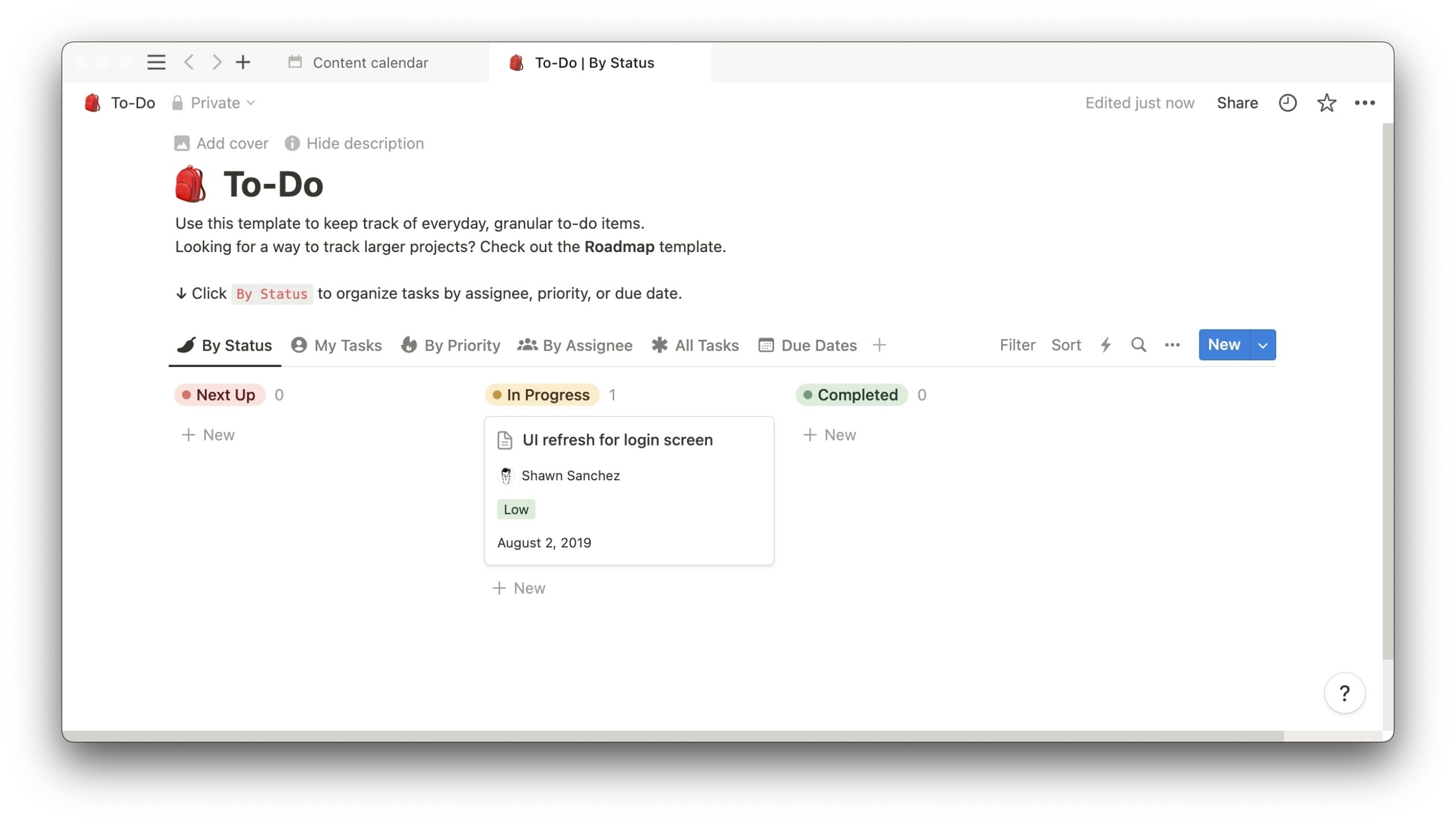Open the UI refresh for login screen card
1456x824 pixels.
618,439
